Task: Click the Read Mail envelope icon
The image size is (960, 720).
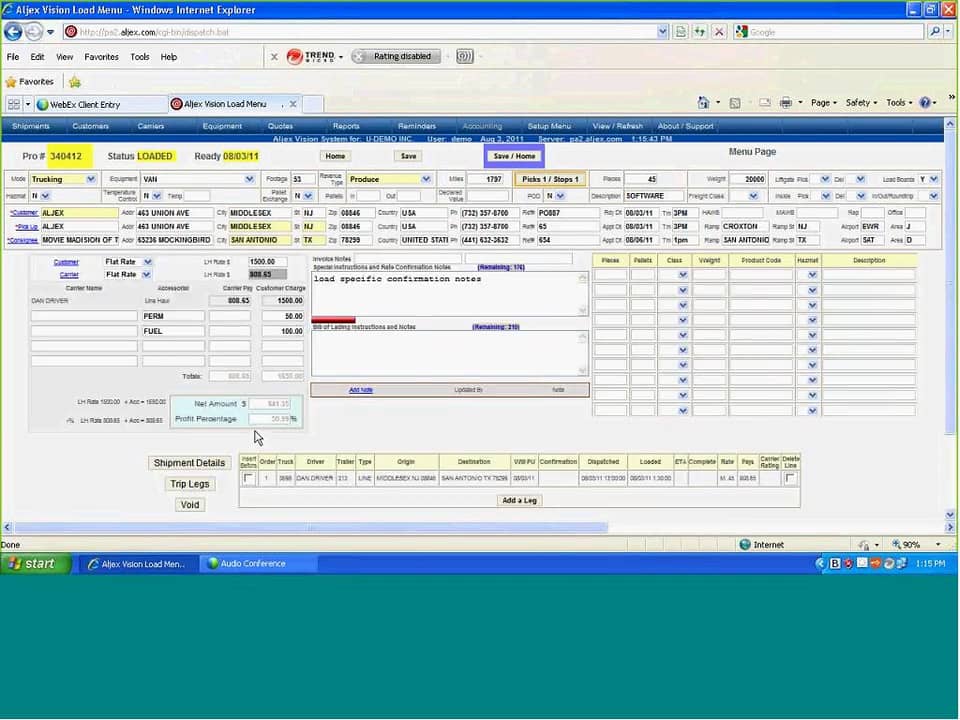Action: click(765, 103)
